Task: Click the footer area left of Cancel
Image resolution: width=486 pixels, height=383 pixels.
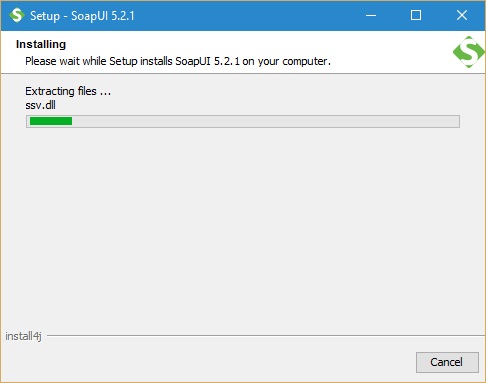Action: coord(207,362)
